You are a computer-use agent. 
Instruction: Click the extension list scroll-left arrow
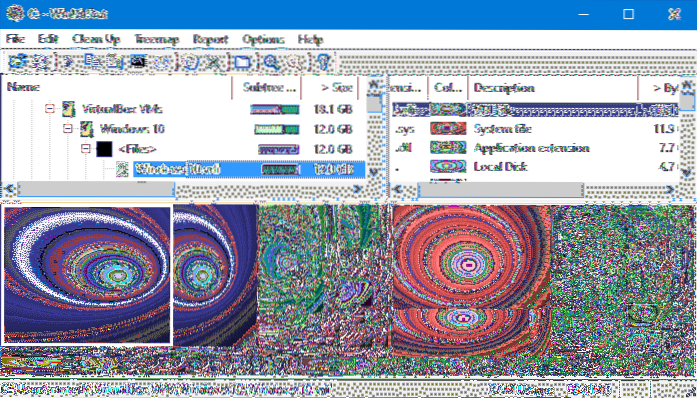398,190
